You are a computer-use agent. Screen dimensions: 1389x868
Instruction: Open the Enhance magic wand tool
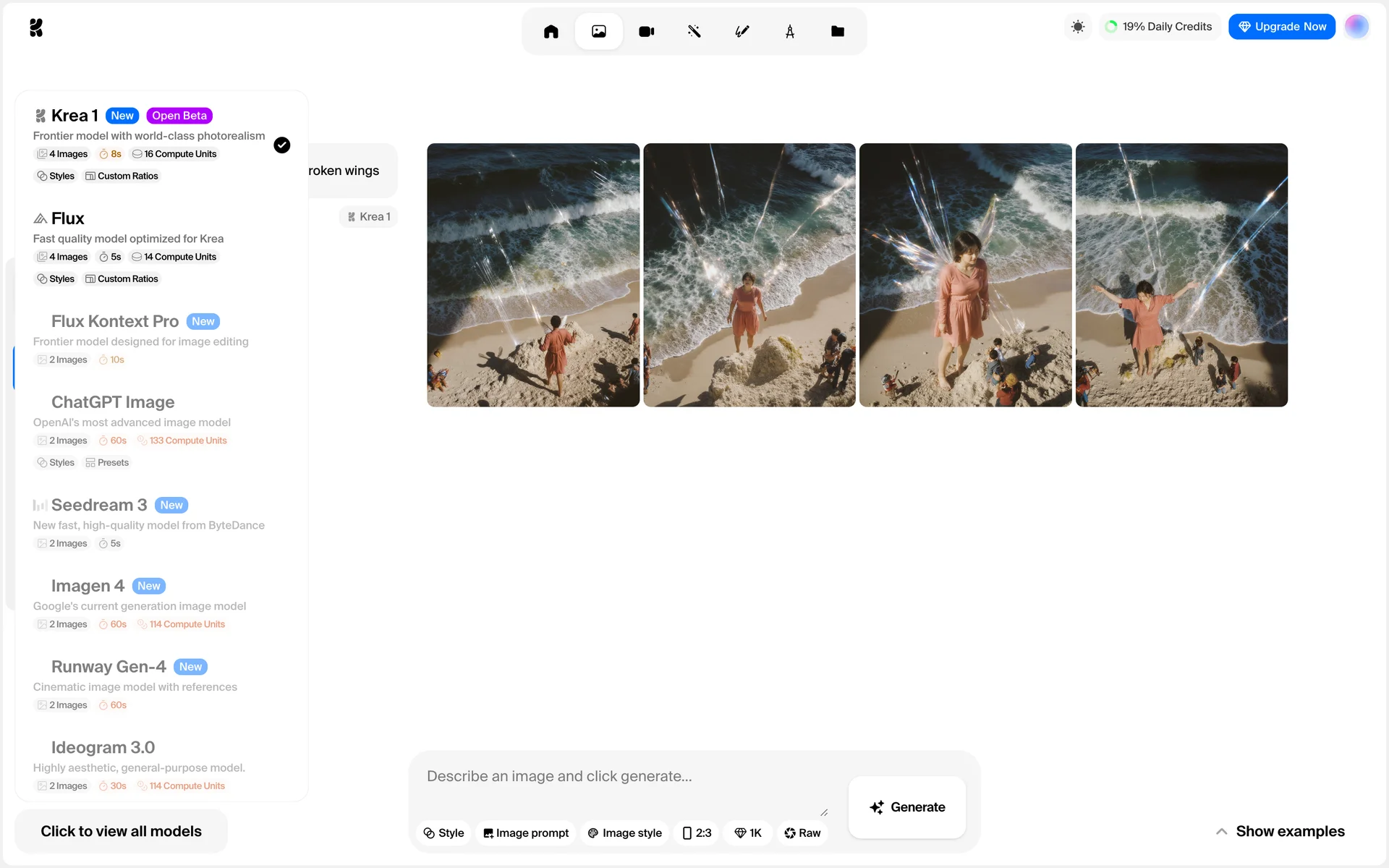(x=694, y=31)
